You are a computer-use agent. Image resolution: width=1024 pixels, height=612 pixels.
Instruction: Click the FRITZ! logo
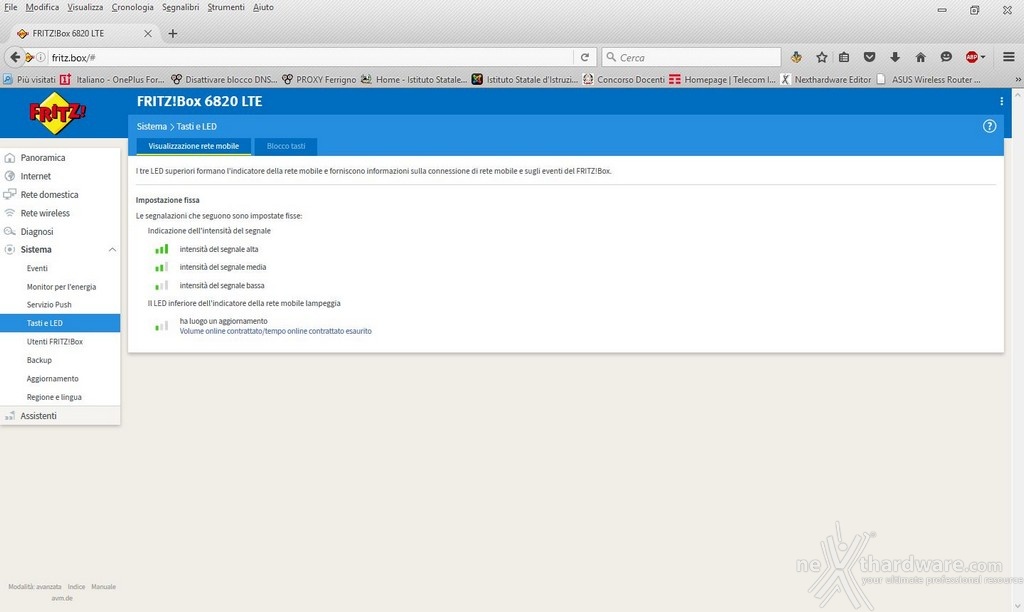tap(57, 113)
